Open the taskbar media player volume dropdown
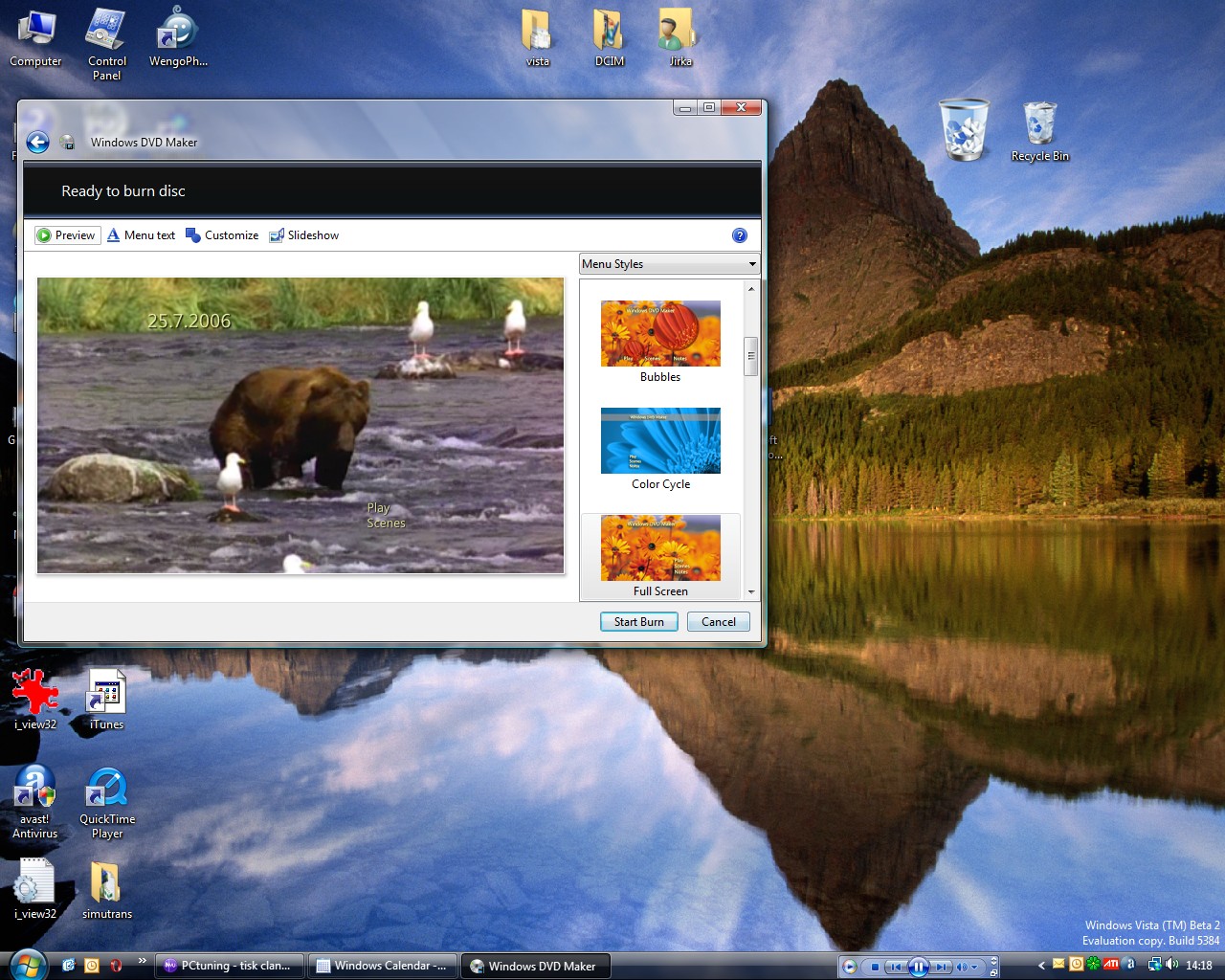1225x980 pixels. click(973, 967)
